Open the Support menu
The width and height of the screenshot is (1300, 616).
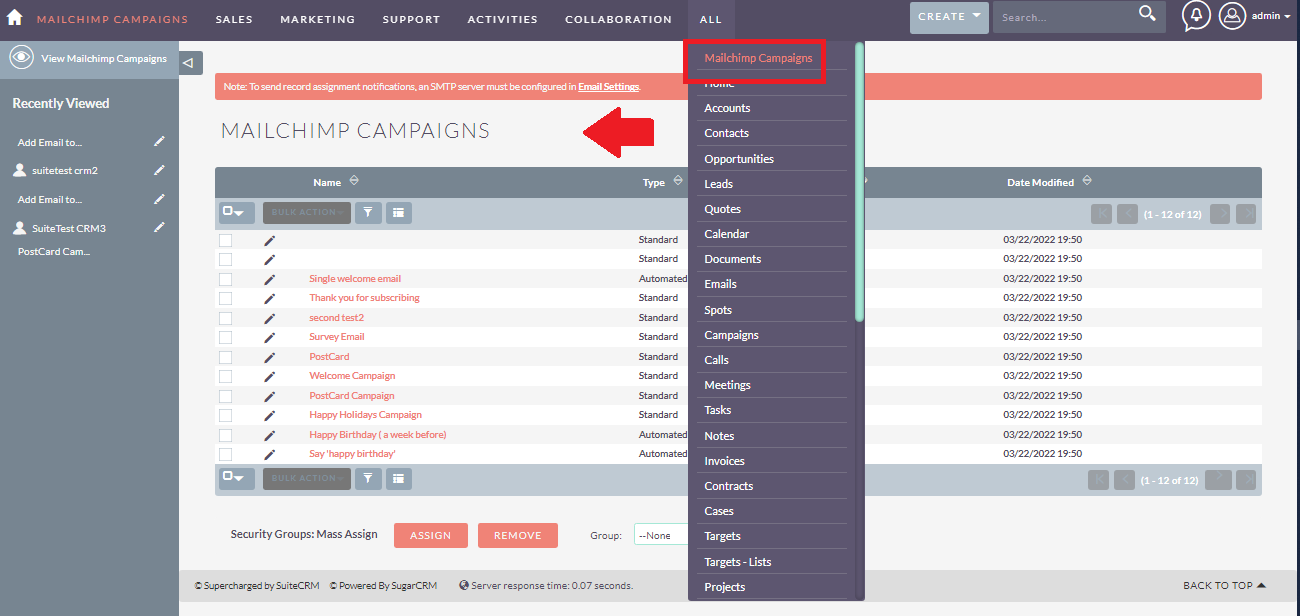tap(411, 19)
